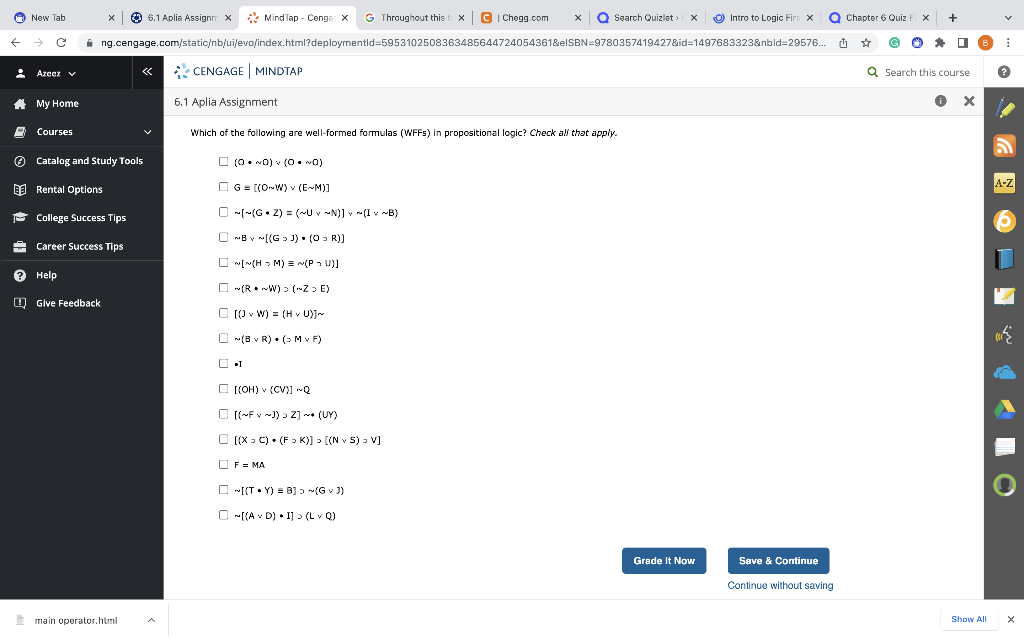Expand the Azeez user menu
Screen dimensions: 1024x640
click(x=50, y=71)
